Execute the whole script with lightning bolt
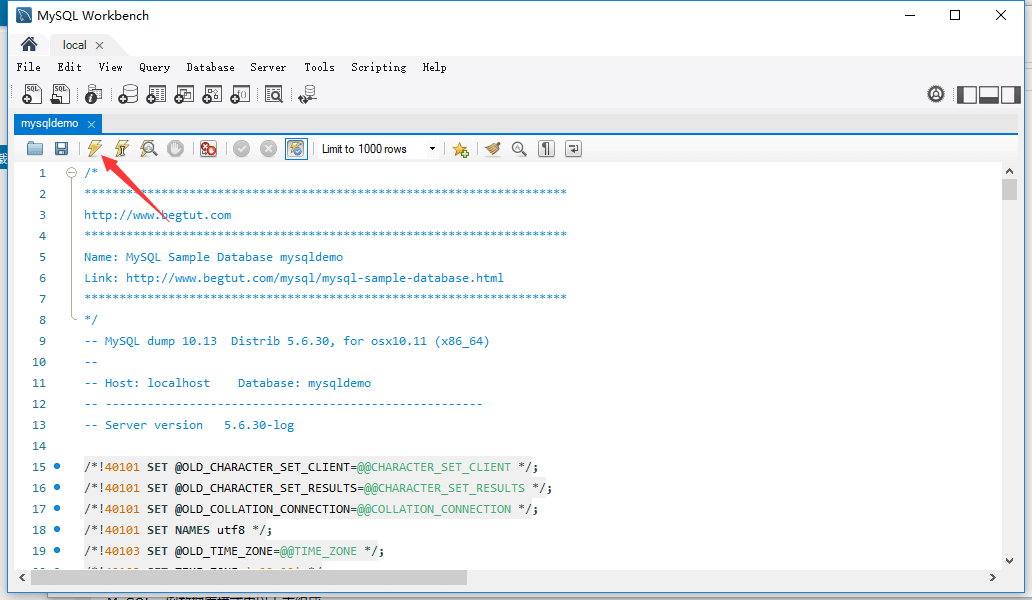Screen dimensions: 1032x600 (95, 149)
